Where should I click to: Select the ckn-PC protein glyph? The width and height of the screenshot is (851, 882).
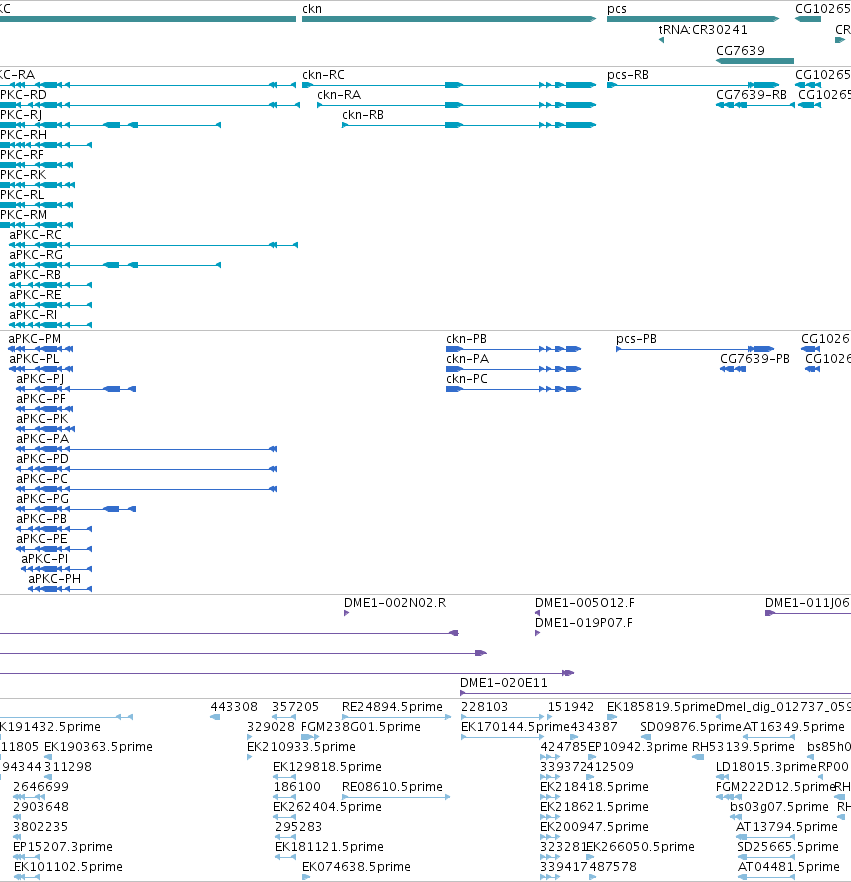click(x=514, y=389)
